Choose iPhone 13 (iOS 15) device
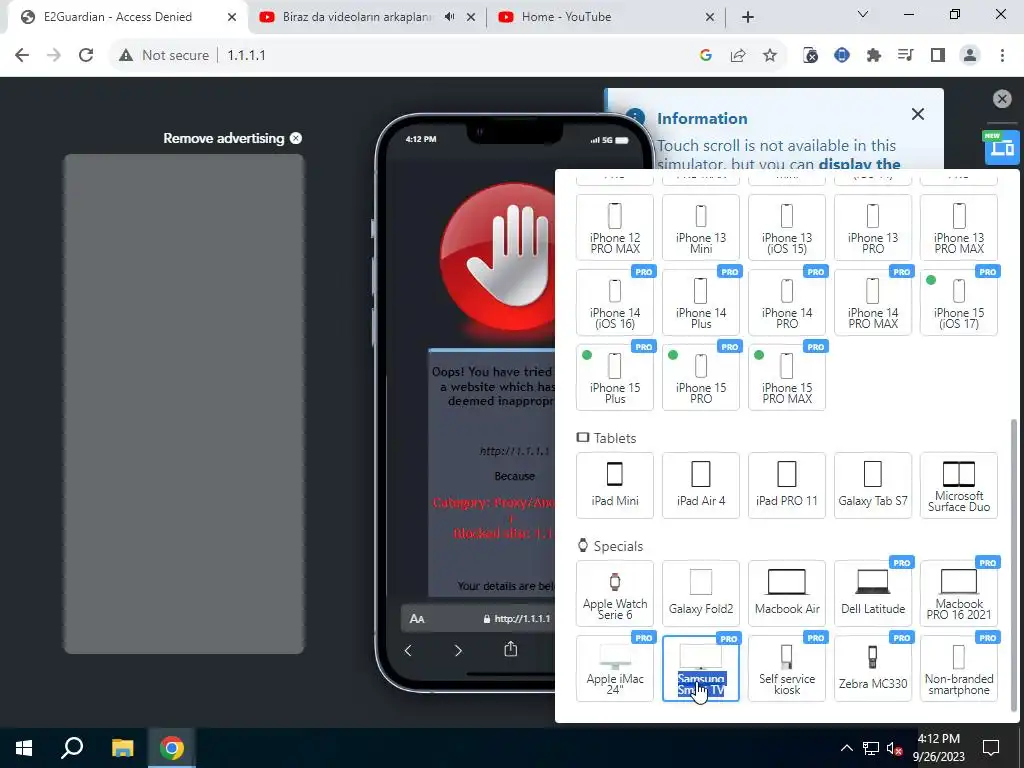 787,227
